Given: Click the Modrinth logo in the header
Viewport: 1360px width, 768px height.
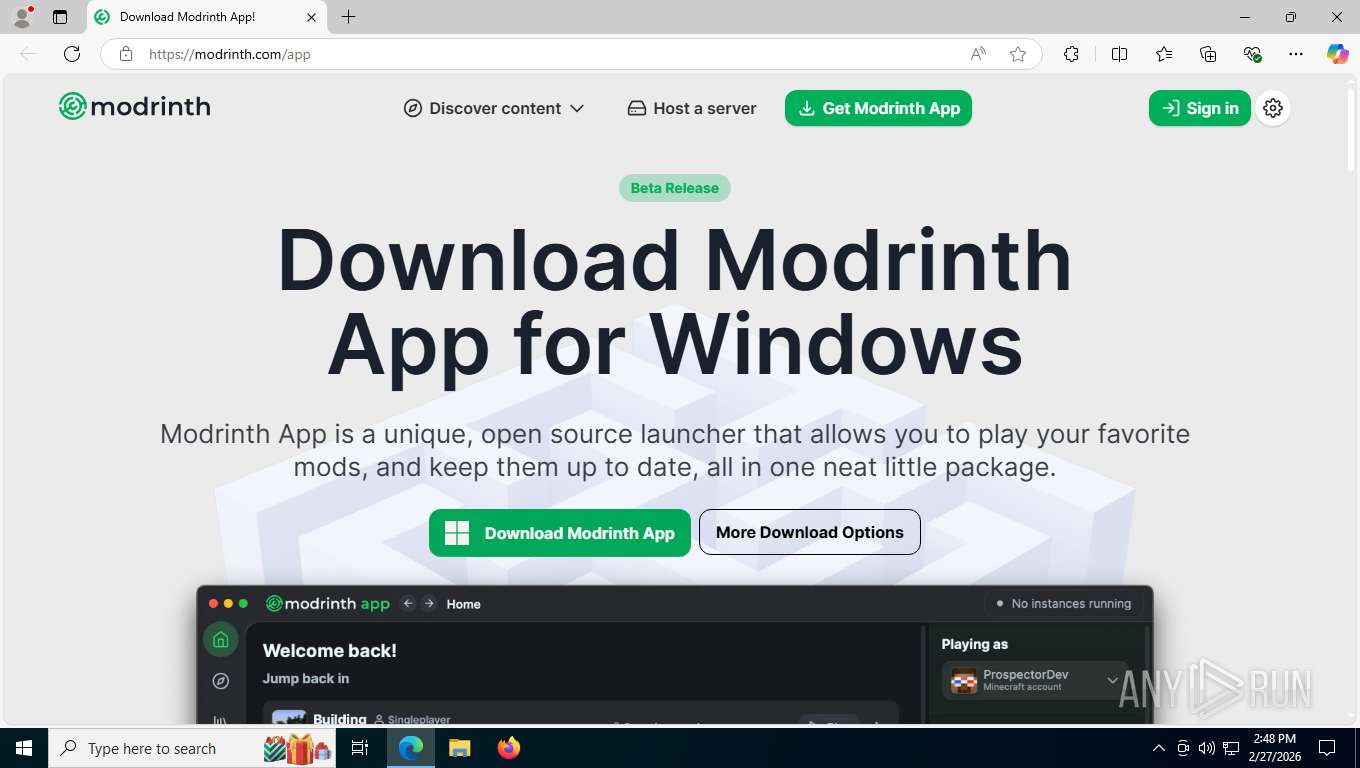Looking at the screenshot, I should (x=134, y=106).
